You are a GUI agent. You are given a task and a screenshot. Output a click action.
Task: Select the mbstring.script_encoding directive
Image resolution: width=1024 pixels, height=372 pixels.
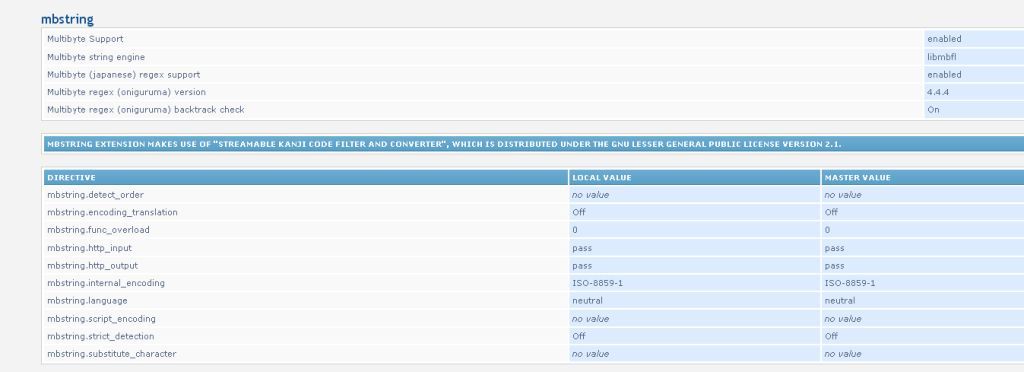tap(101, 319)
